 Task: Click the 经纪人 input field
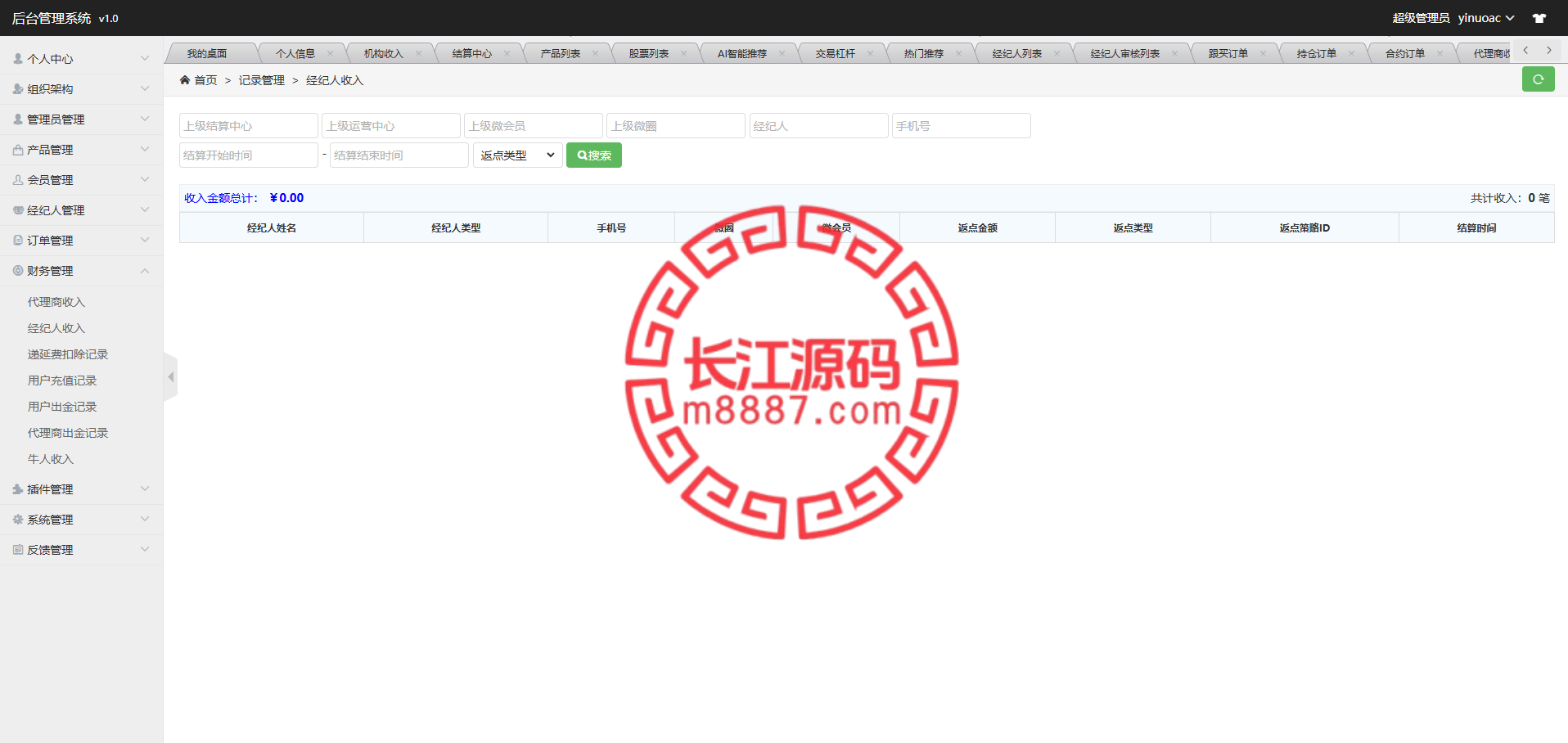tap(819, 126)
